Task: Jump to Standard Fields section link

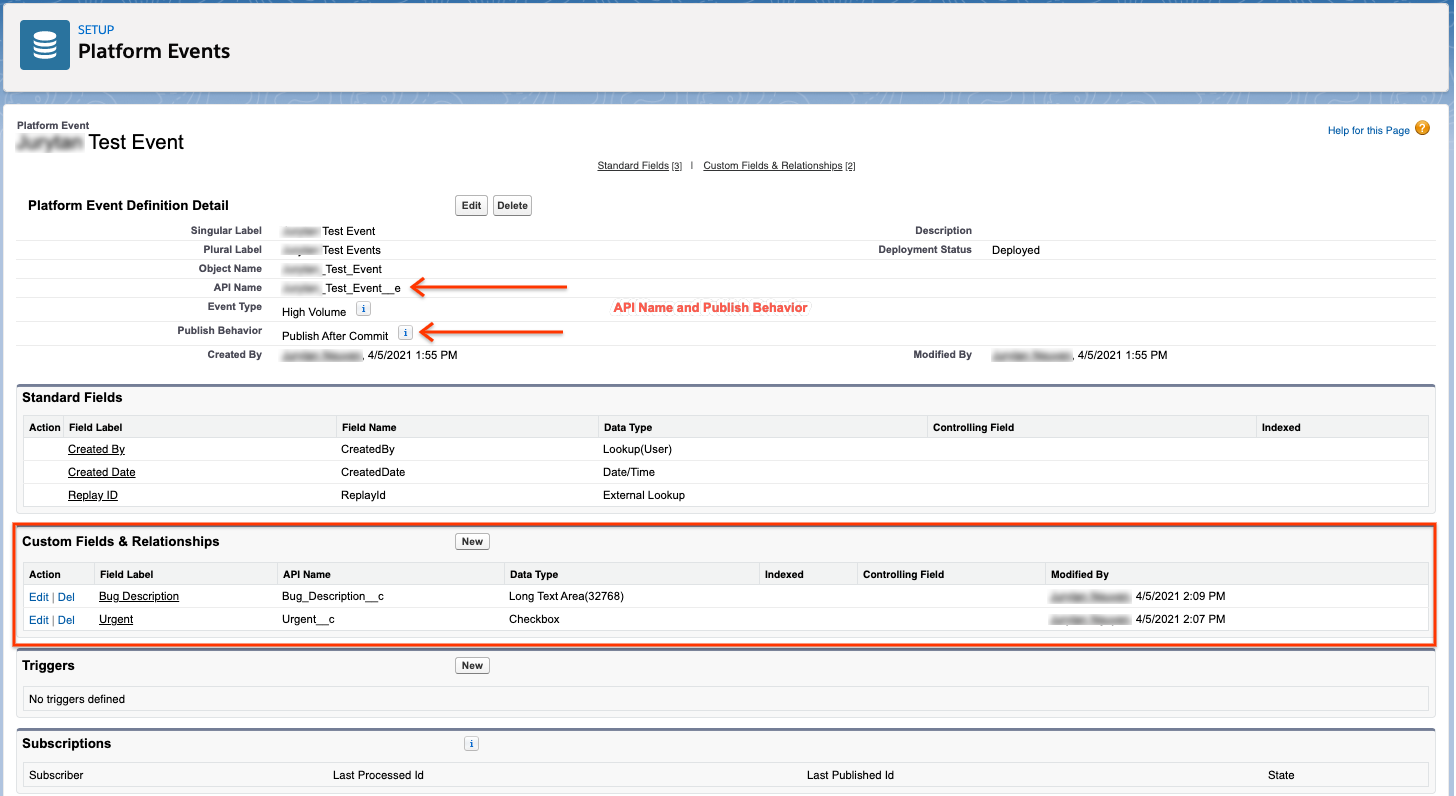Action: [632, 166]
